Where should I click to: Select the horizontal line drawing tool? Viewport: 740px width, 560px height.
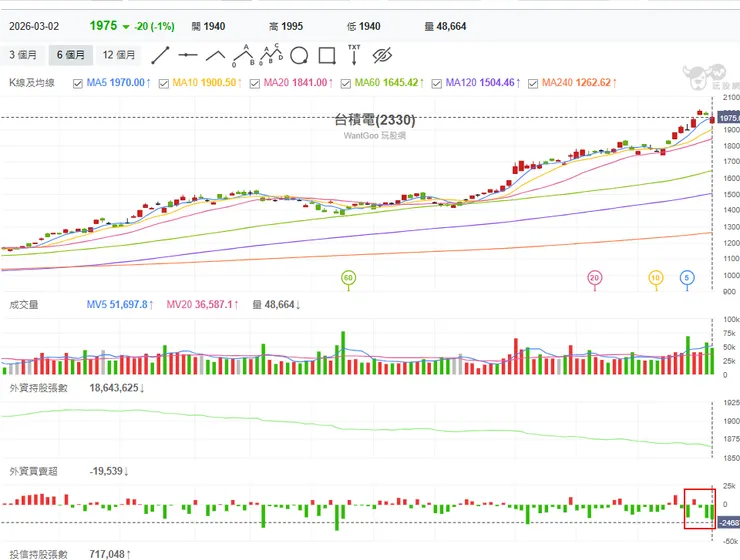click(x=188, y=55)
